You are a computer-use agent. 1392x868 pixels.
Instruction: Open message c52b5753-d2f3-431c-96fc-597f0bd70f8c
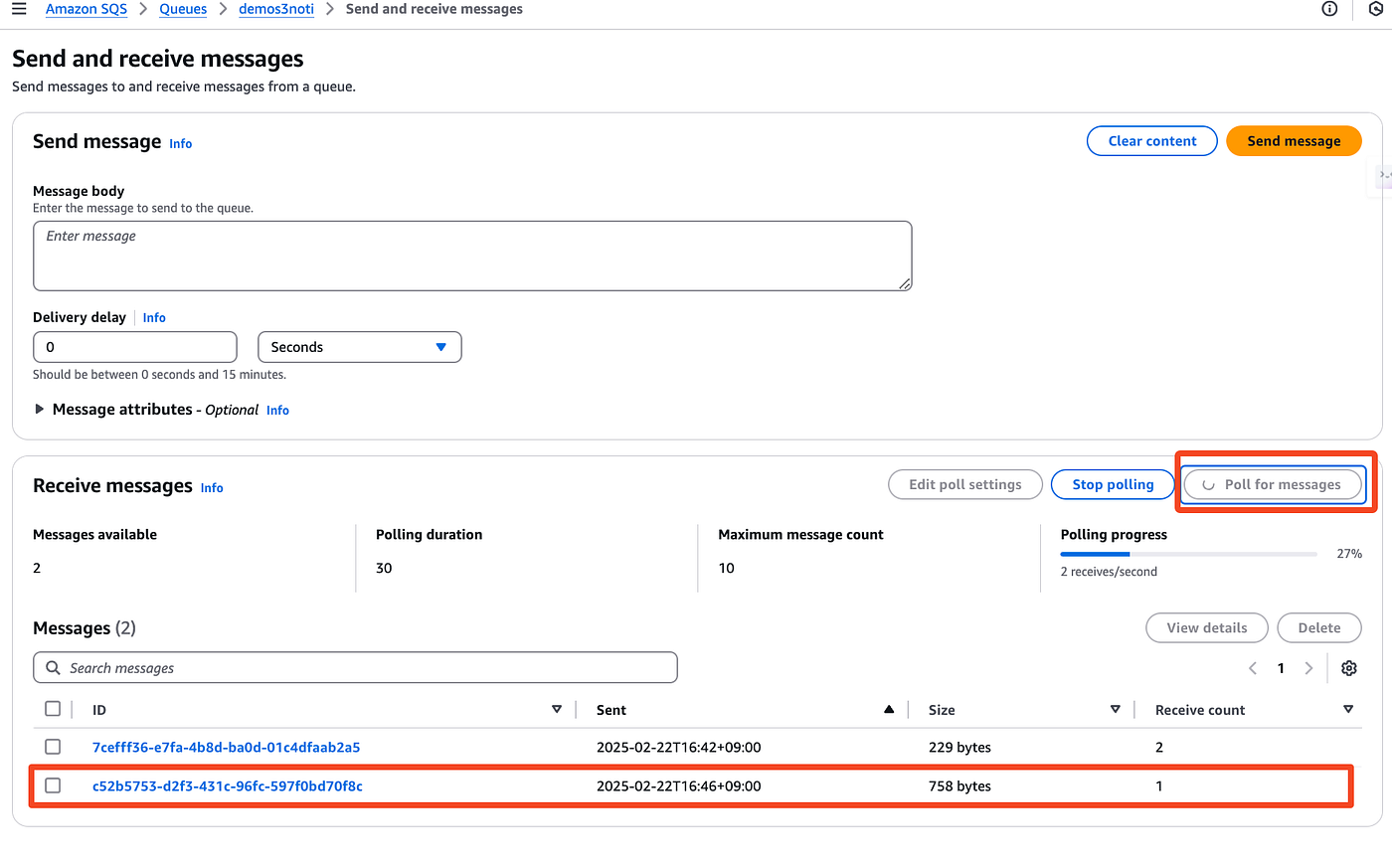tap(228, 786)
